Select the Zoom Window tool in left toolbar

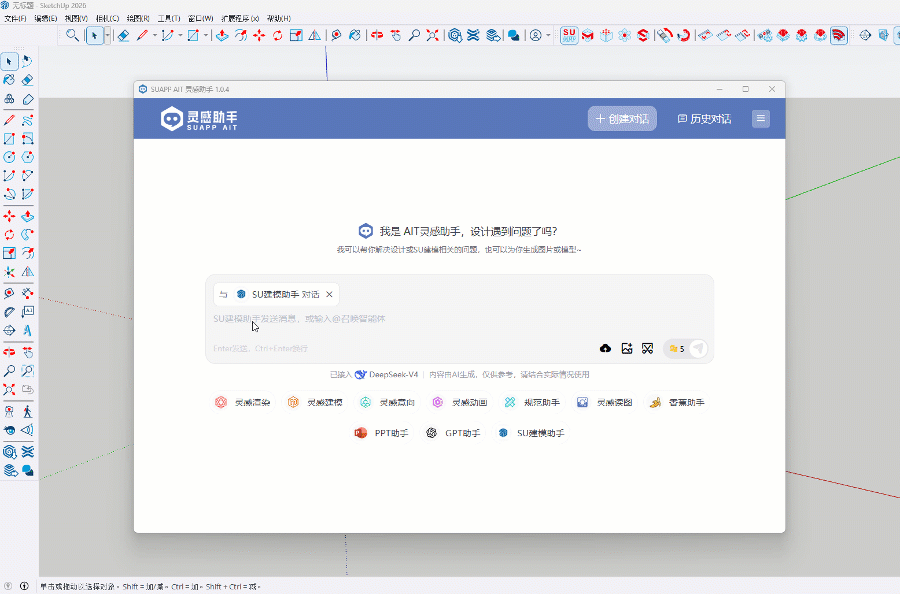[x=27, y=371]
